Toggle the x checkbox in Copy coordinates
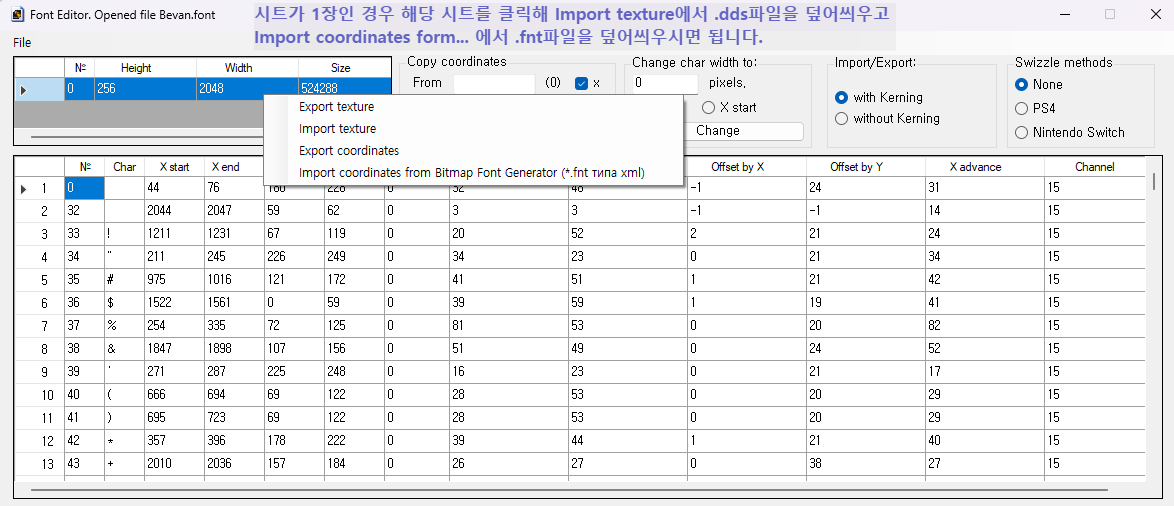Image resolution: width=1174 pixels, height=506 pixels. coord(581,83)
